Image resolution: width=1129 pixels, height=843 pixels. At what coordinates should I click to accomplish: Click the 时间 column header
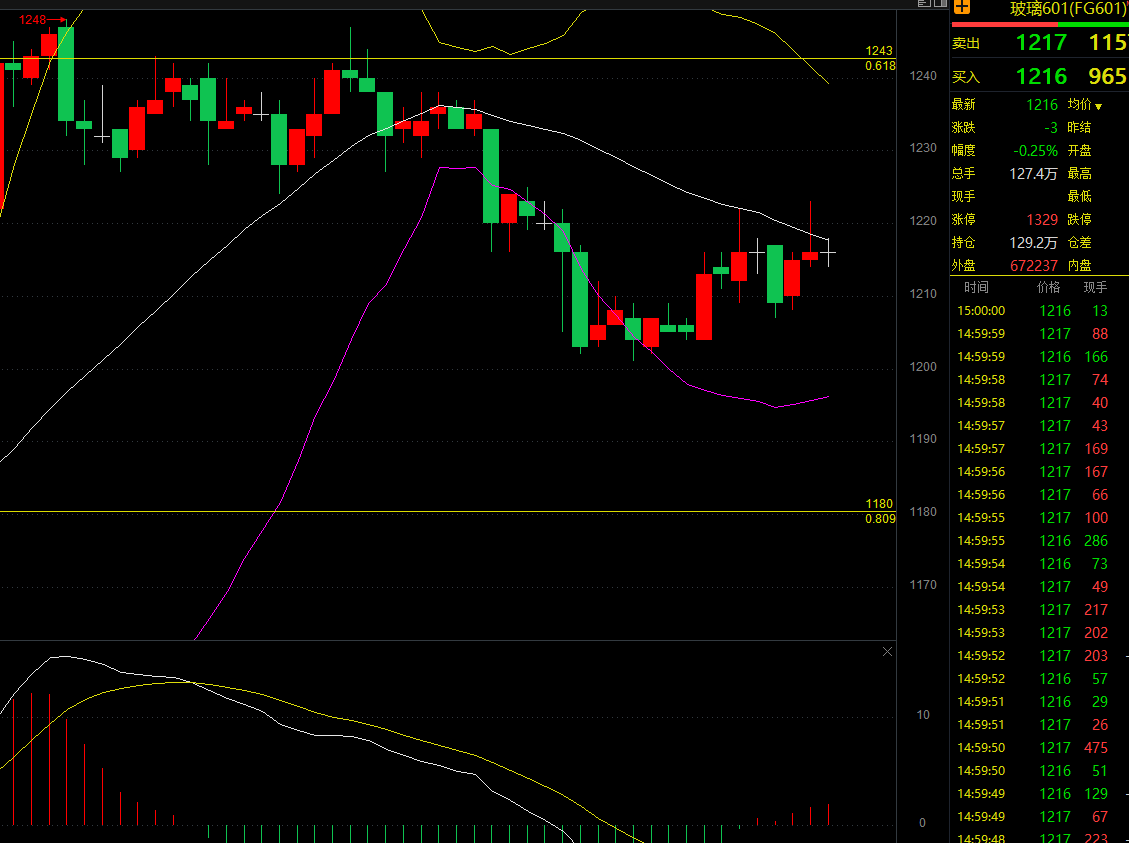[x=976, y=287]
